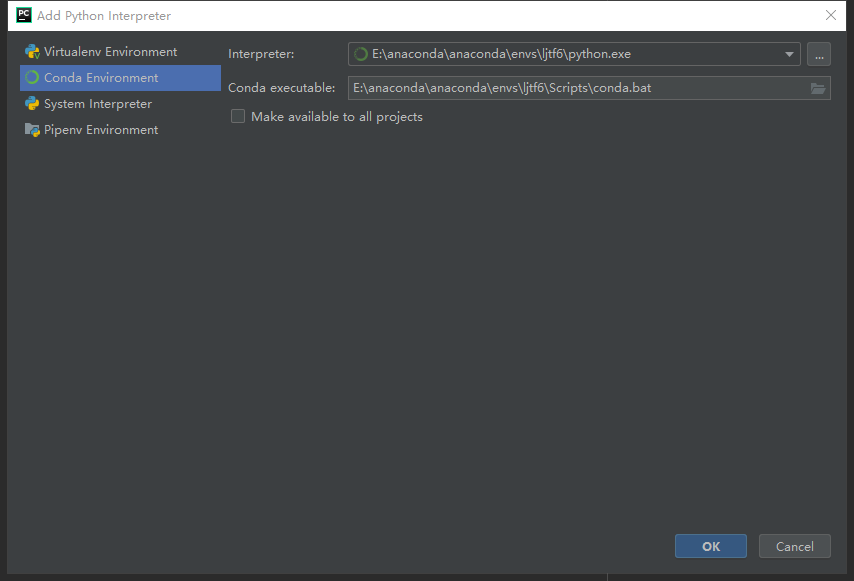Viewport: 854px width, 581px height.
Task: Click the Pipenv Environment icon
Action: [33, 129]
